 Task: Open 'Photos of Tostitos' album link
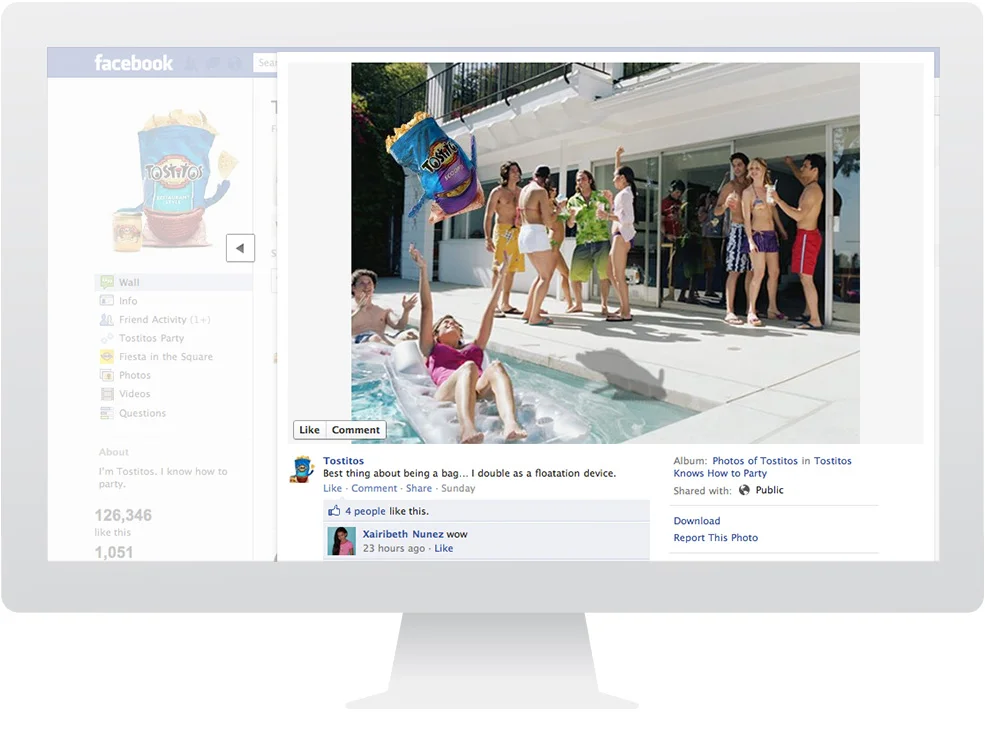pyautogui.click(x=754, y=460)
